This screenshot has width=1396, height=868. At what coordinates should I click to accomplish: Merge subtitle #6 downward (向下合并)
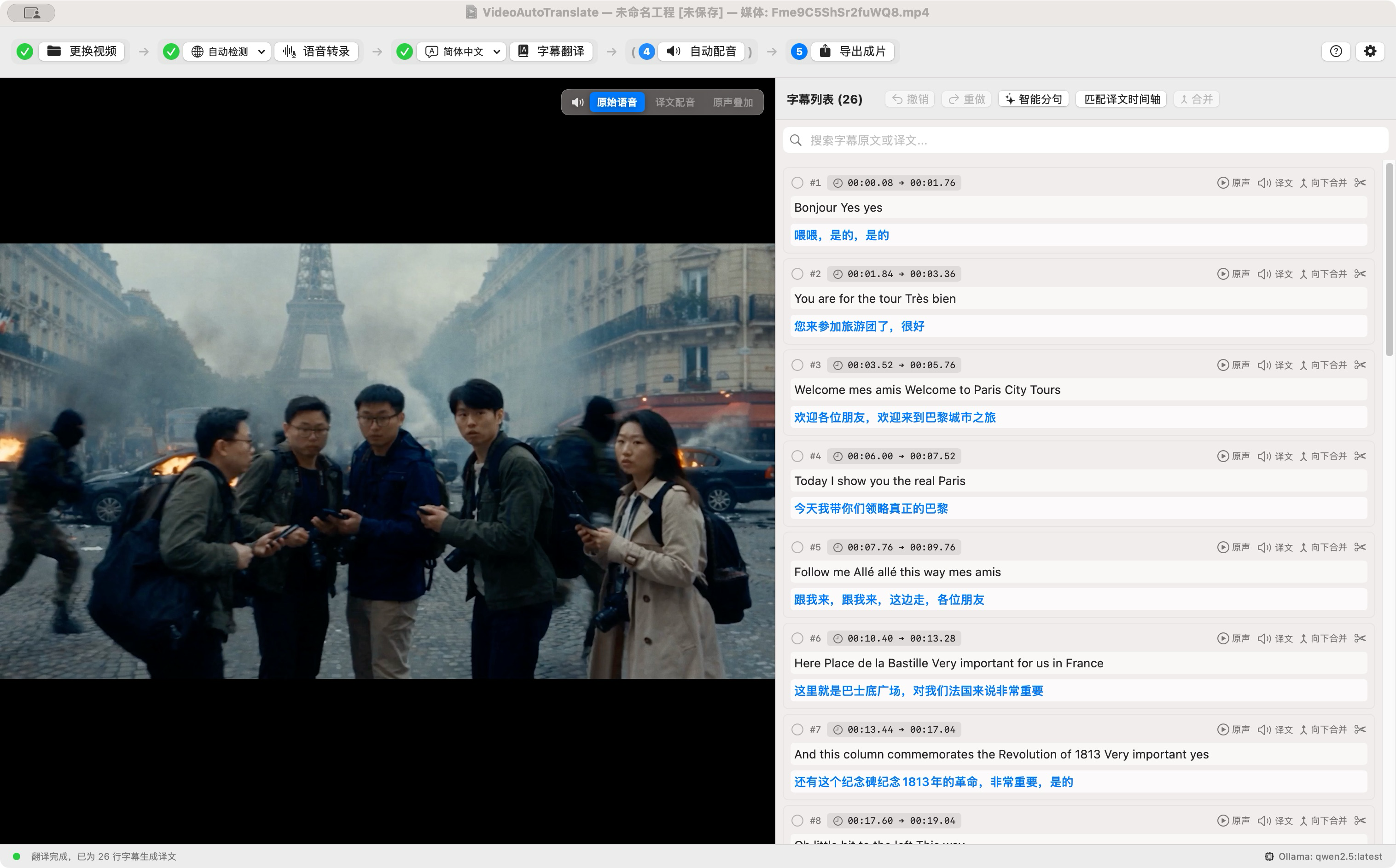click(x=1323, y=638)
